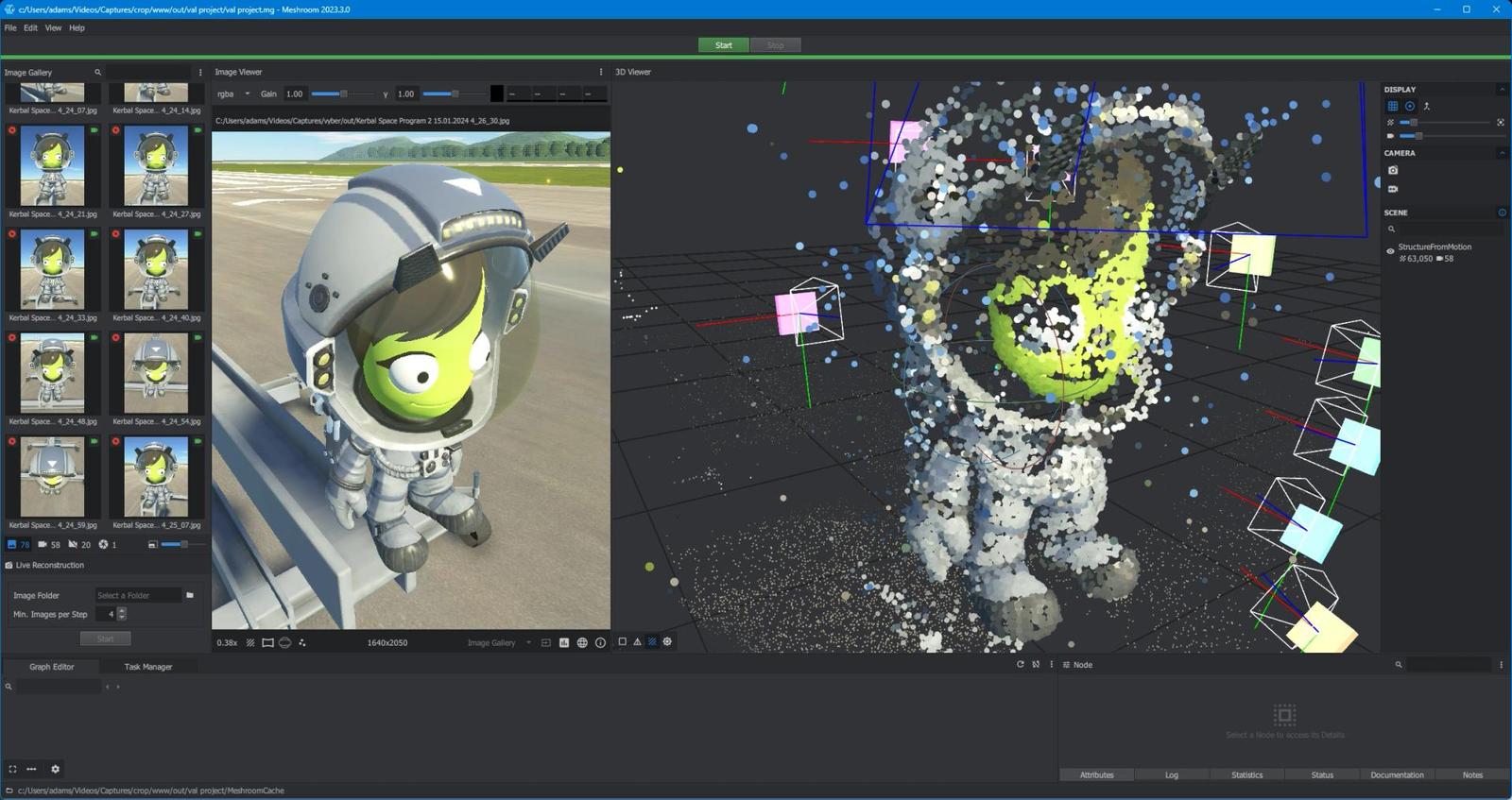Screen dimensions: 1512x800
Task: Open the Documentation tab
Action: coord(1398,774)
